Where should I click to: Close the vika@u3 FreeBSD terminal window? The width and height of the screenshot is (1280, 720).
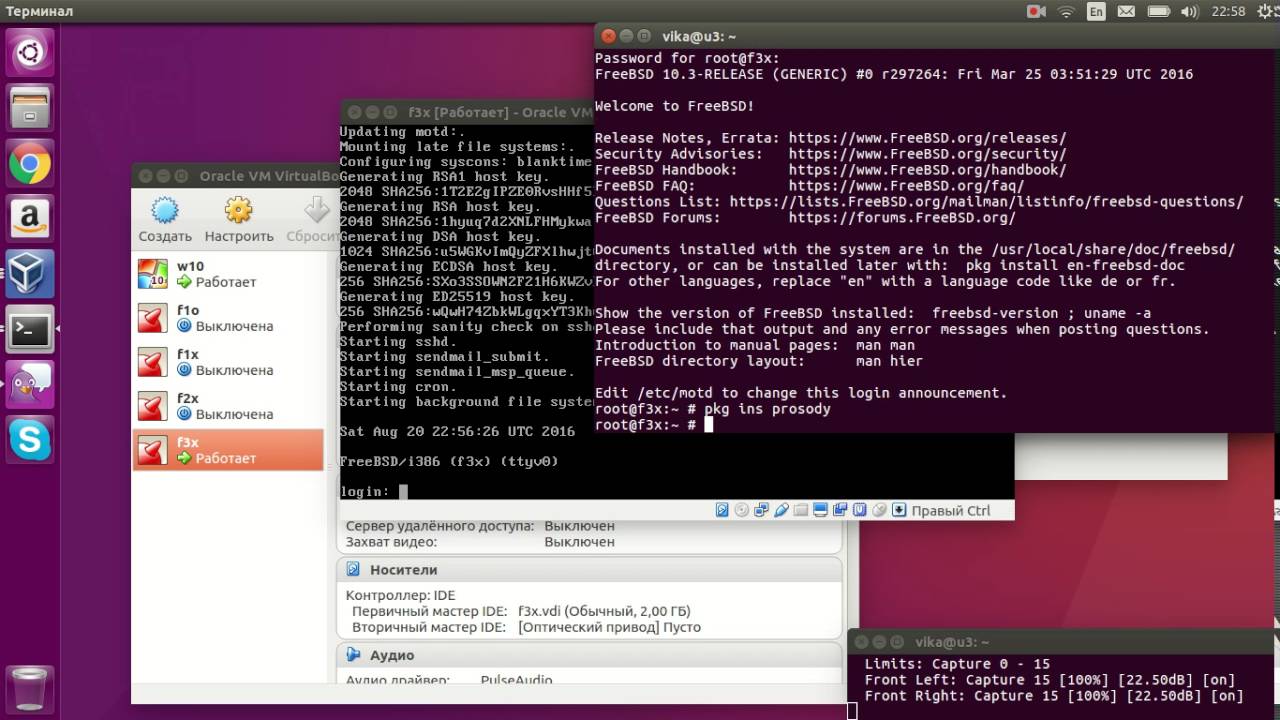(607, 35)
